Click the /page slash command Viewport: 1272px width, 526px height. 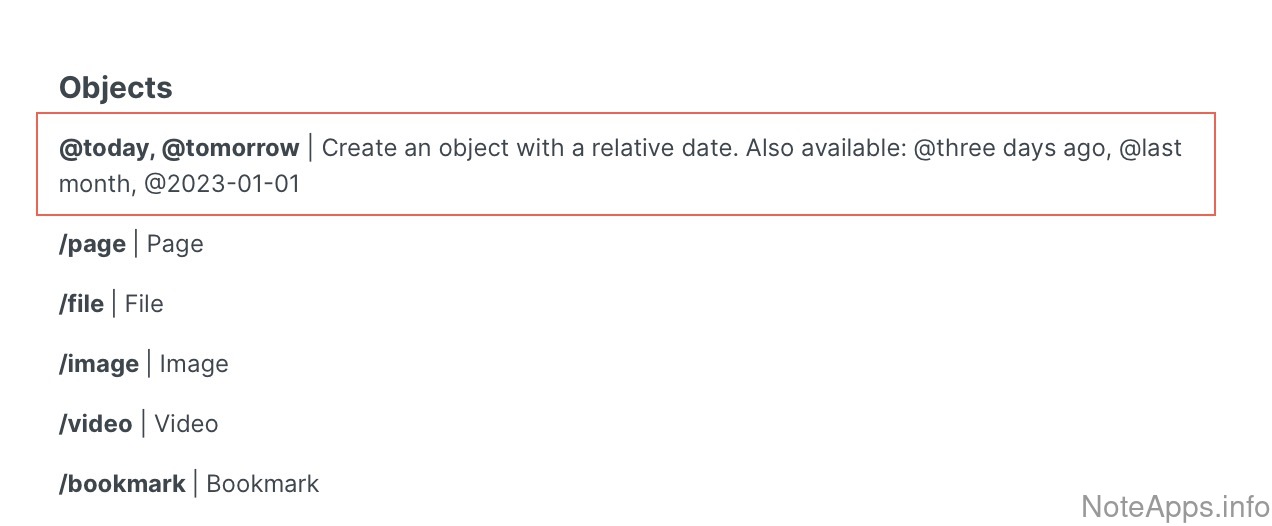click(92, 244)
